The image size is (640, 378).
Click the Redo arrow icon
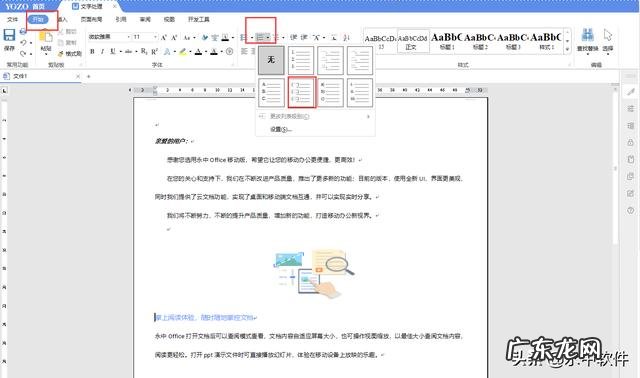point(23,53)
